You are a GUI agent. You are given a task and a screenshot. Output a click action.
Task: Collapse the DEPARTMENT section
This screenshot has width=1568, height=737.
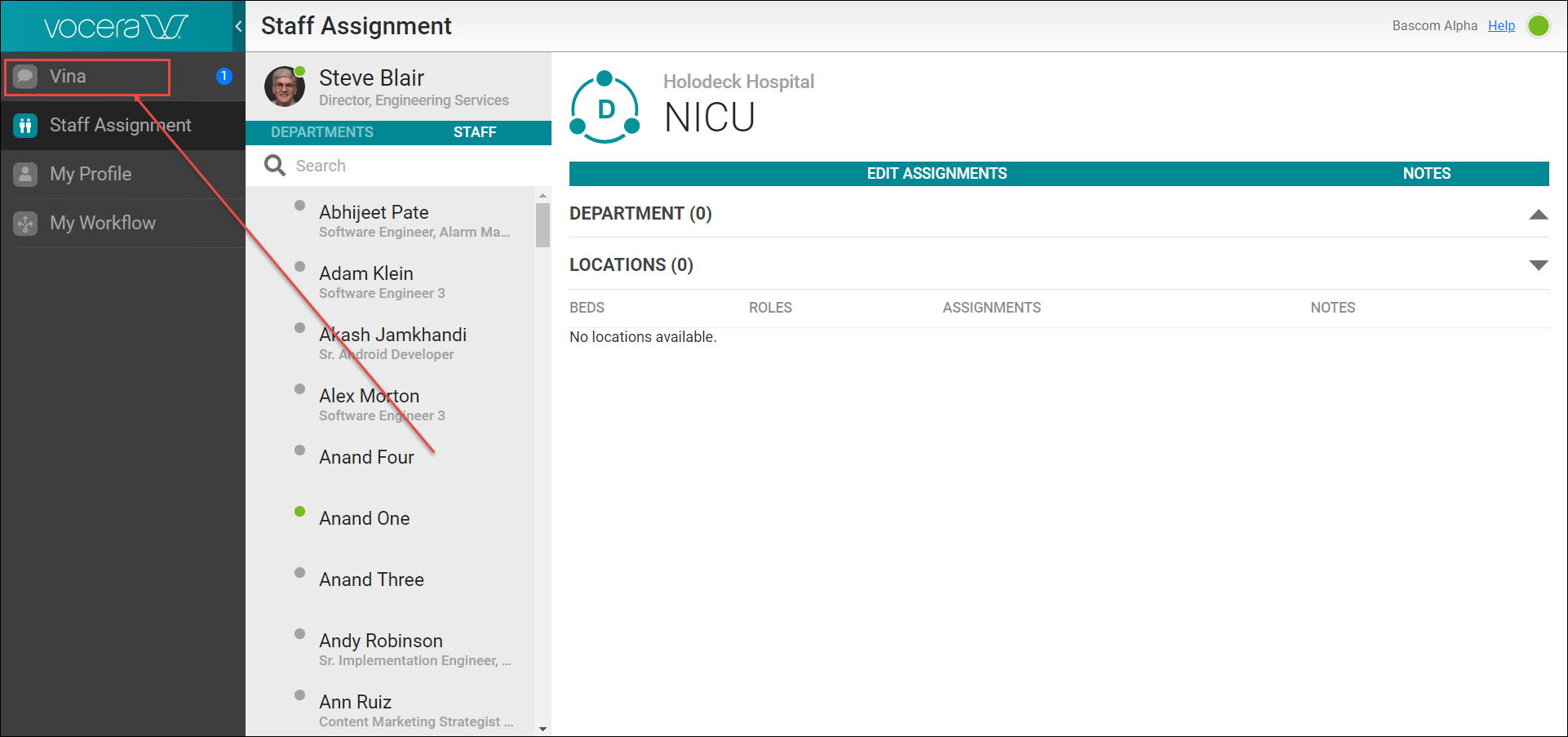click(x=1539, y=214)
